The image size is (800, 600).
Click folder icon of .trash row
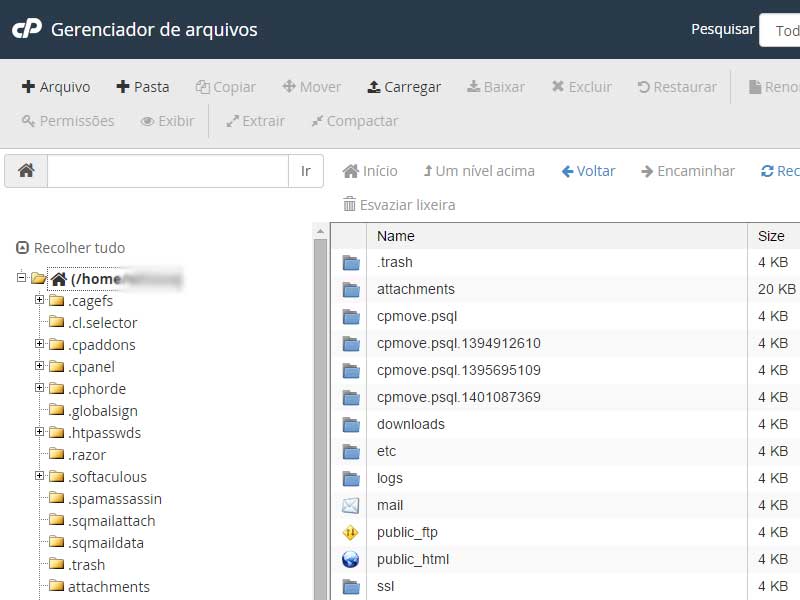(x=351, y=263)
